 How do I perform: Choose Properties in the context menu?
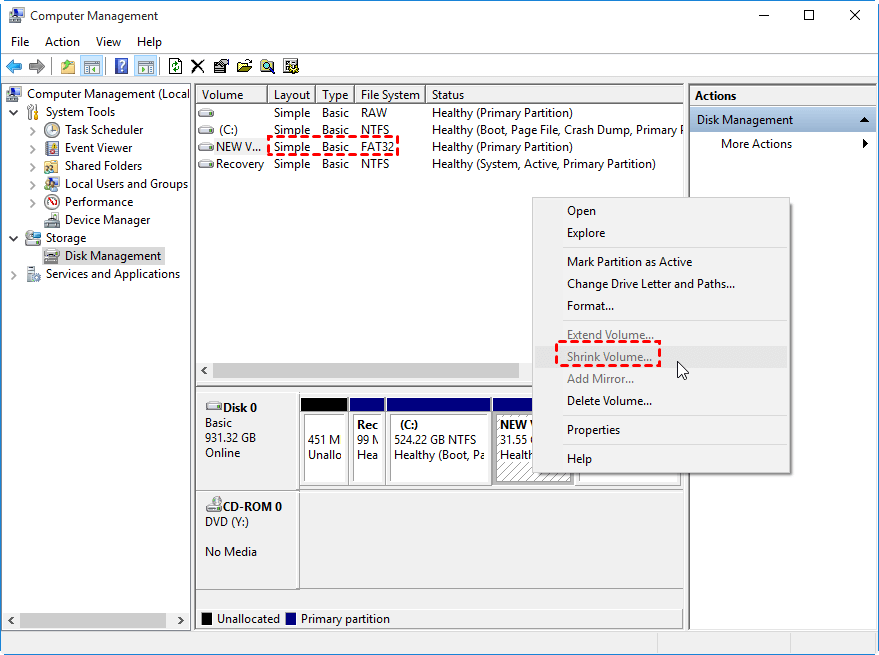click(x=661, y=430)
